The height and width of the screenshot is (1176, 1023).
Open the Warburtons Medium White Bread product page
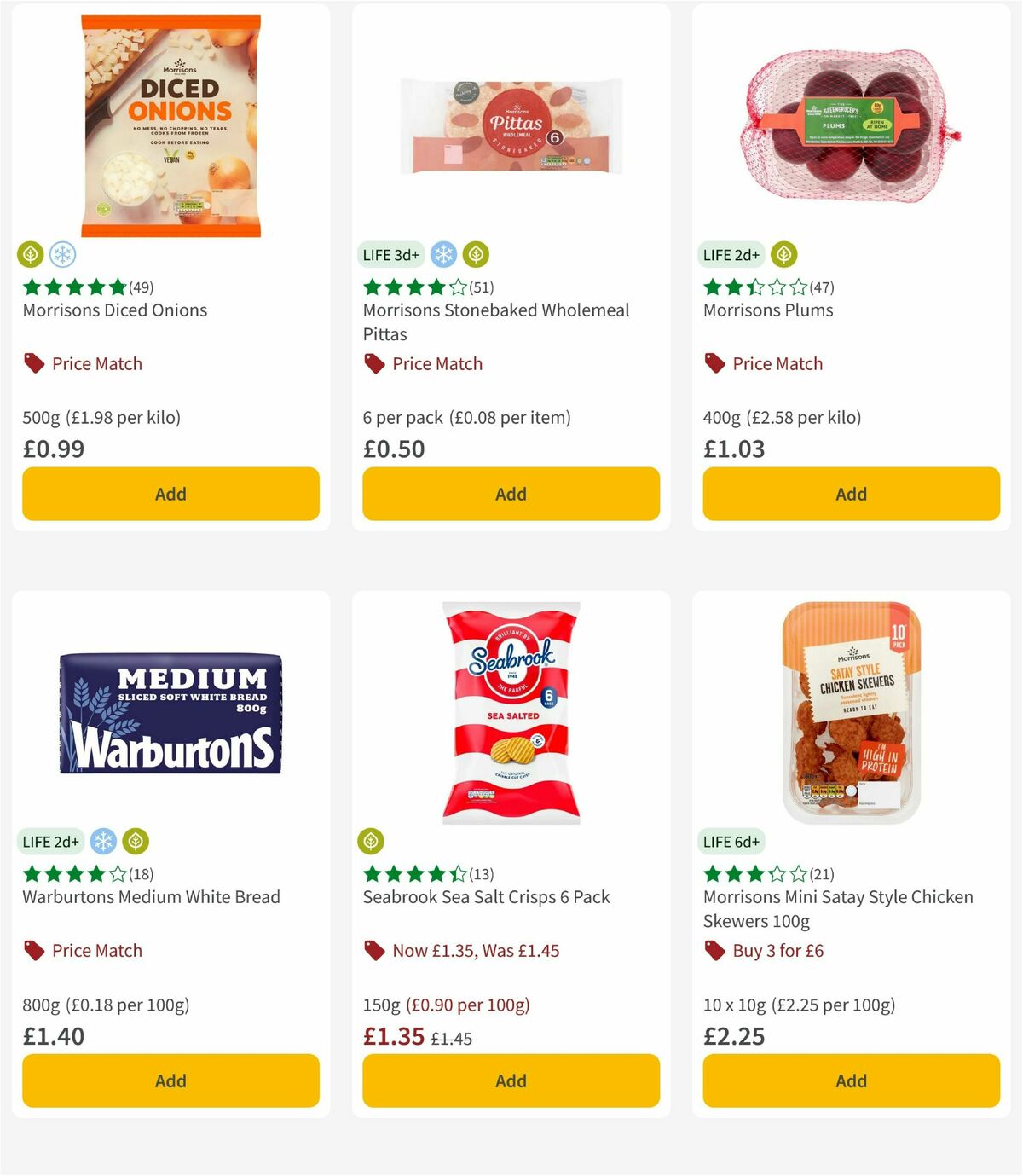click(x=150, y=896)
